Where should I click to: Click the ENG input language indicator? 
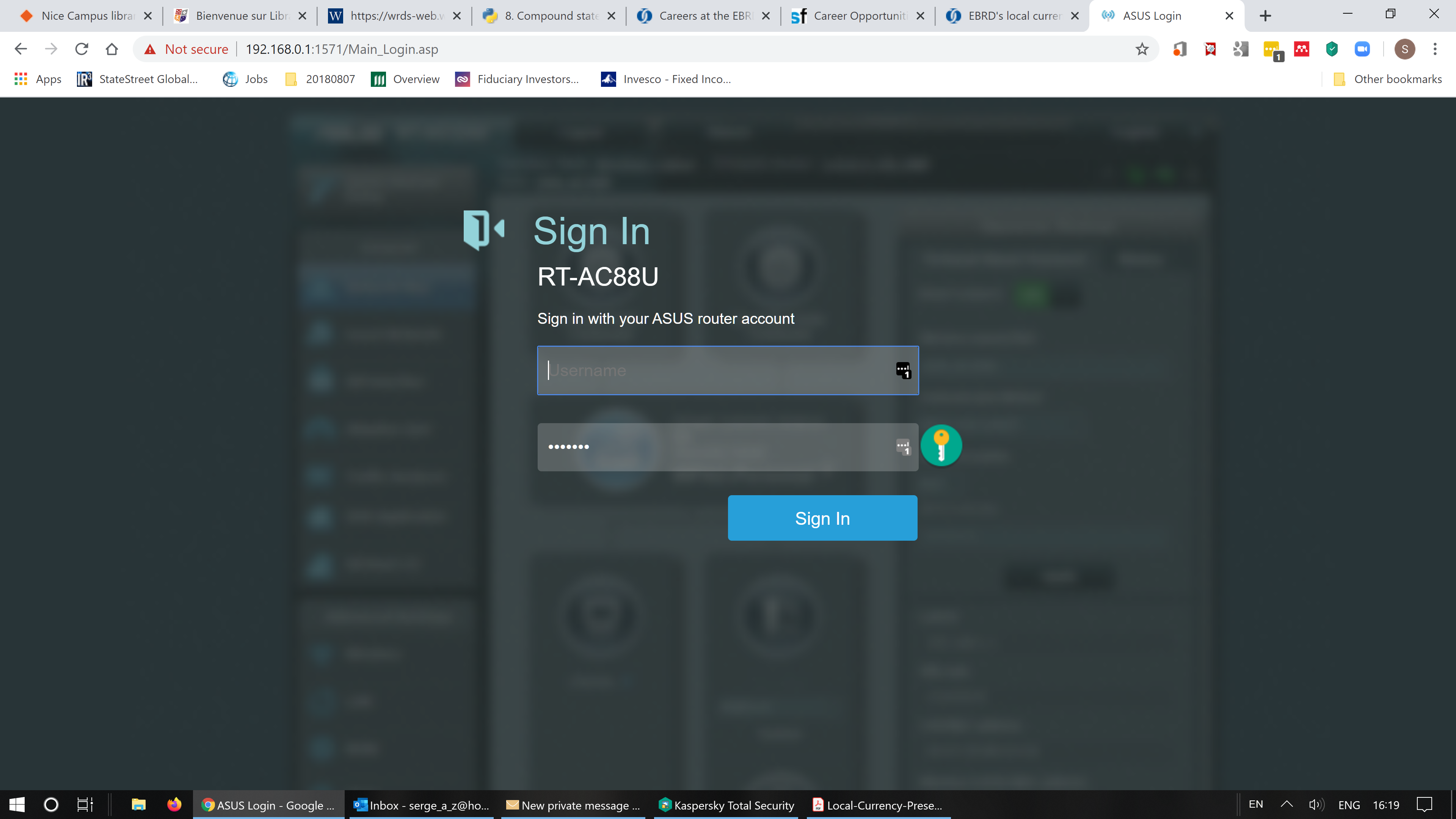click(x=1349, y=804)
